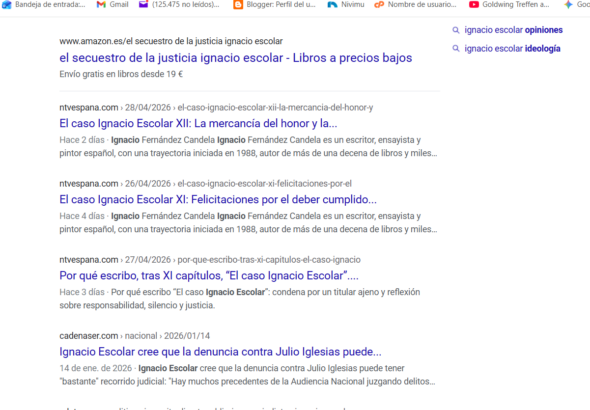
Task: Click the www.amazon.es ad URL text
Action: click(x=171, y=41)
